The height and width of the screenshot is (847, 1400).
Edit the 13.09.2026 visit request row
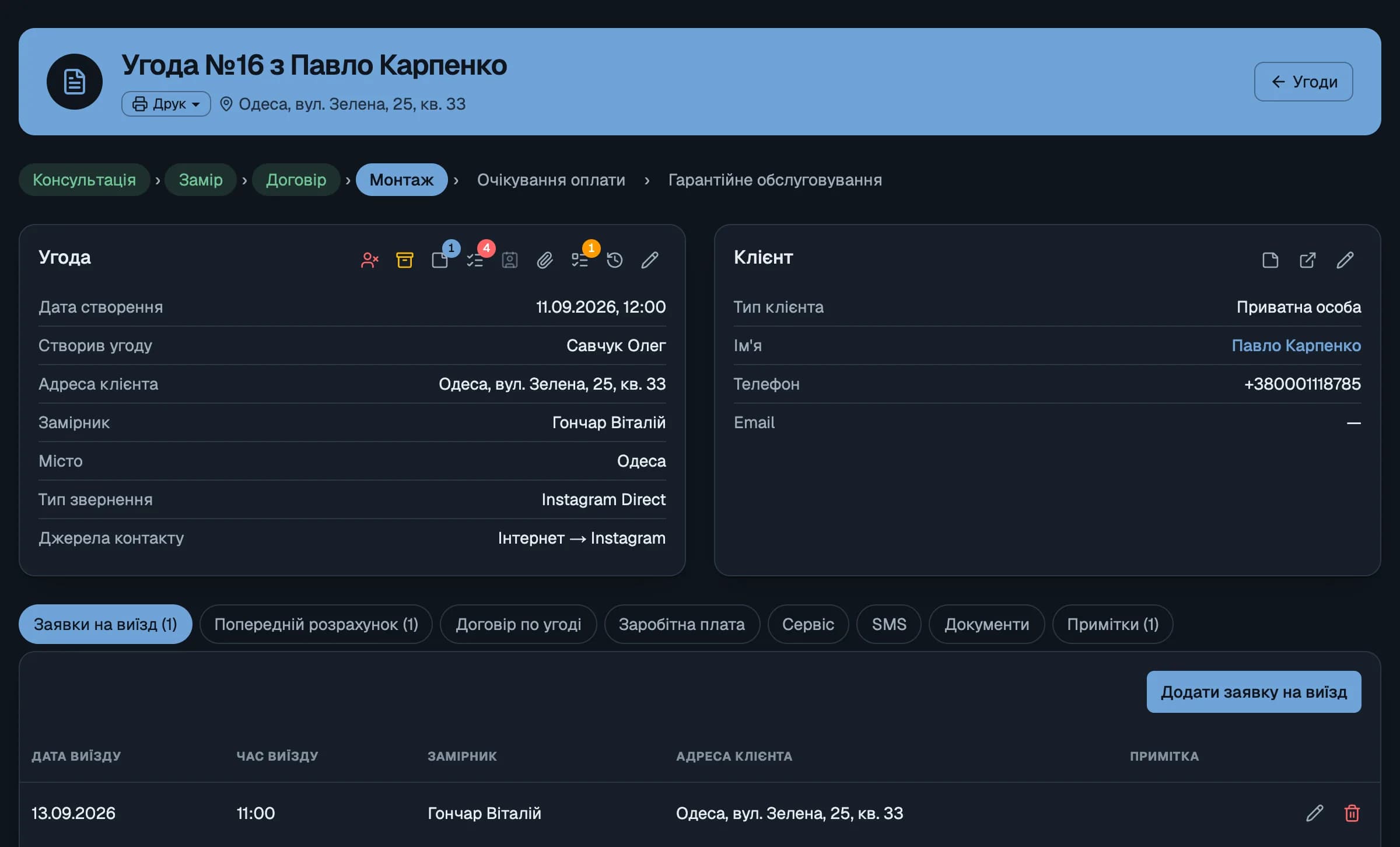[x=1315, y=813]
